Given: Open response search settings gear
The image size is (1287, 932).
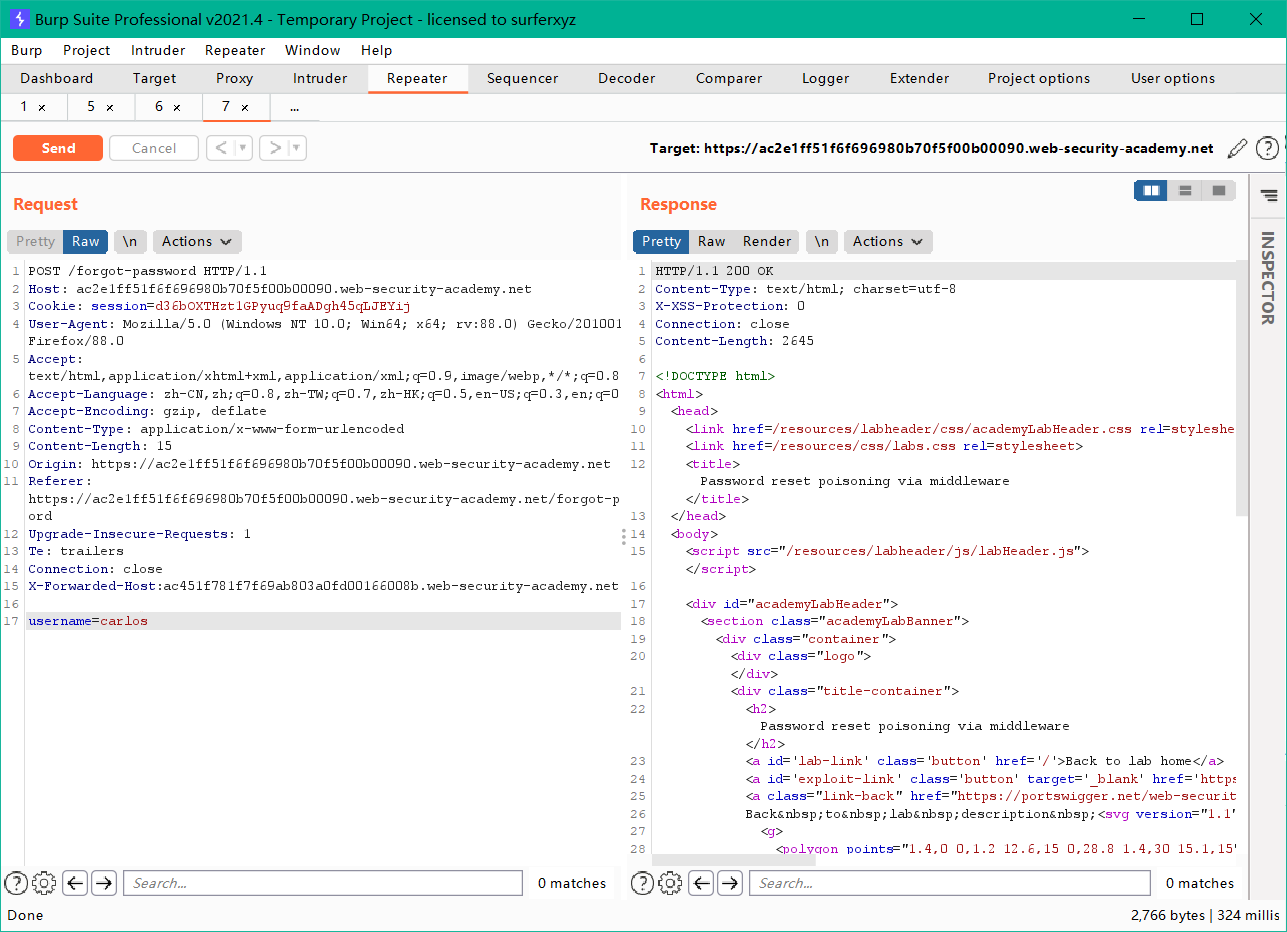Looking at the screenshot, I should (671, 883).
